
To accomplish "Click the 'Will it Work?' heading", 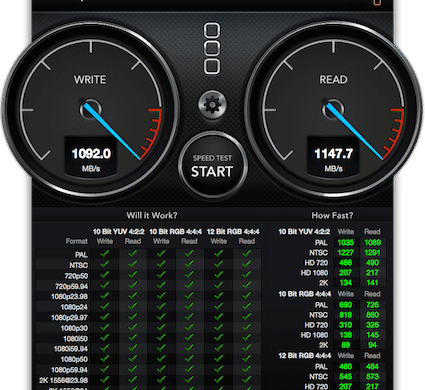I will 152,215.
